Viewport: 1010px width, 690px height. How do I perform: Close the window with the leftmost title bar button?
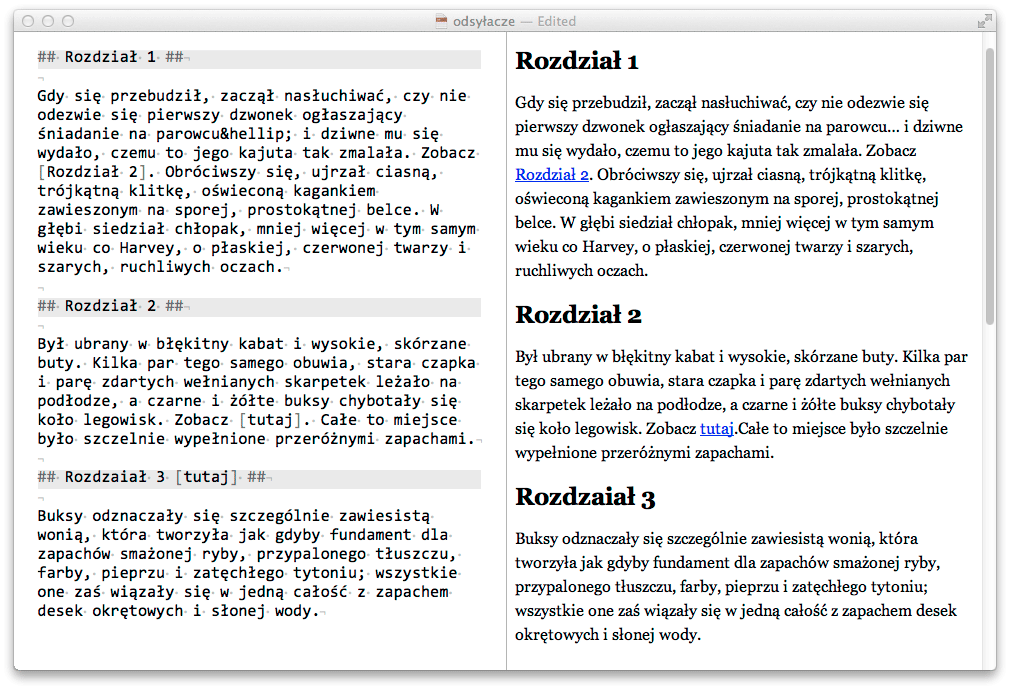coord(28,21)
